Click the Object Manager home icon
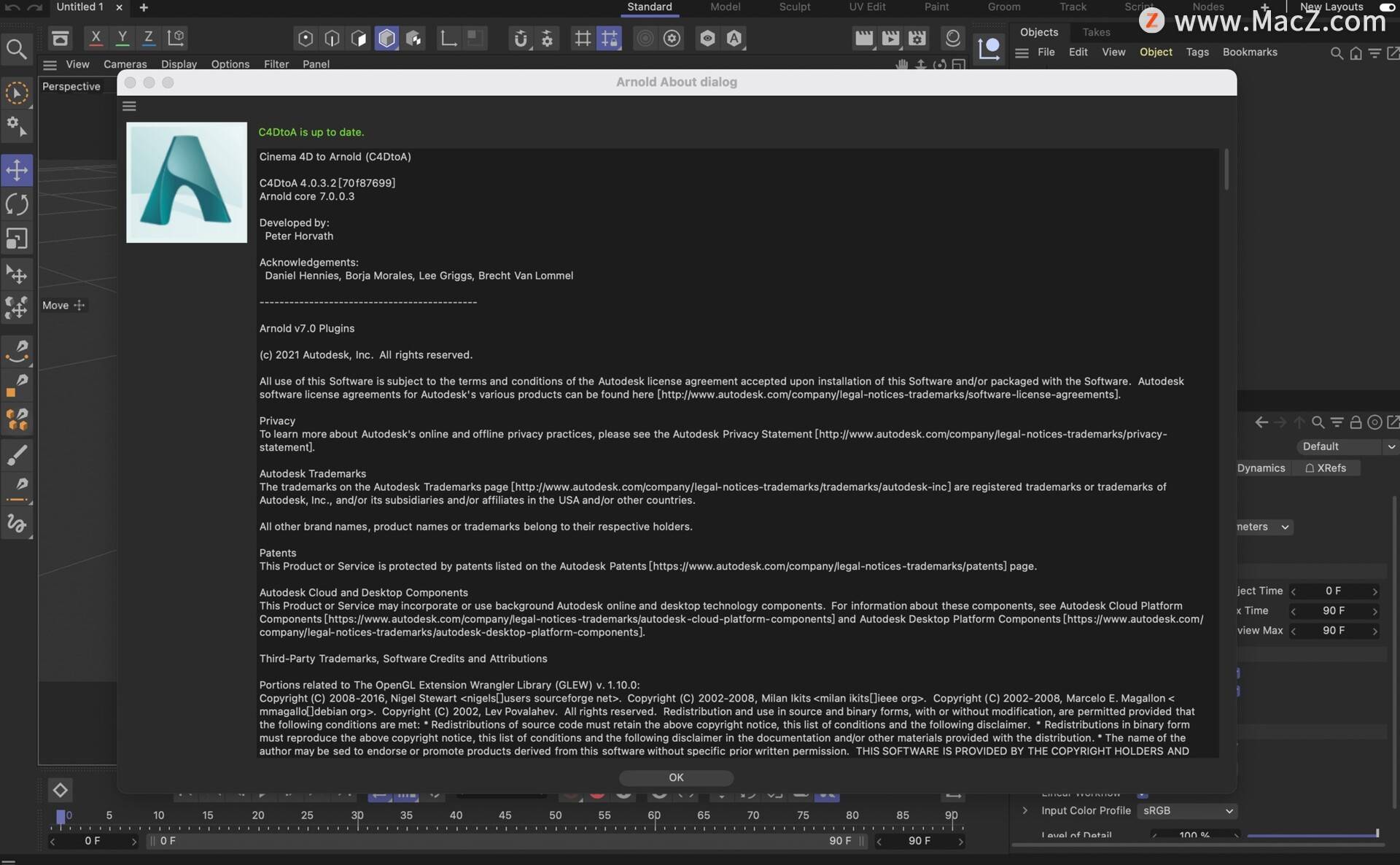 click(x=1356, y=53)
